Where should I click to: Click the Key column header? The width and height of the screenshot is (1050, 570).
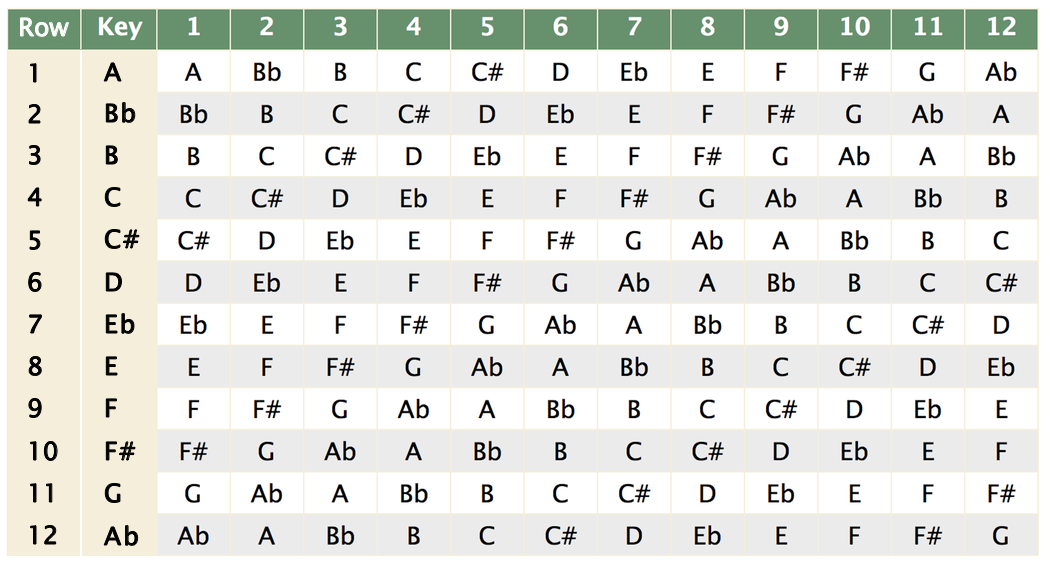coord(119,28)
